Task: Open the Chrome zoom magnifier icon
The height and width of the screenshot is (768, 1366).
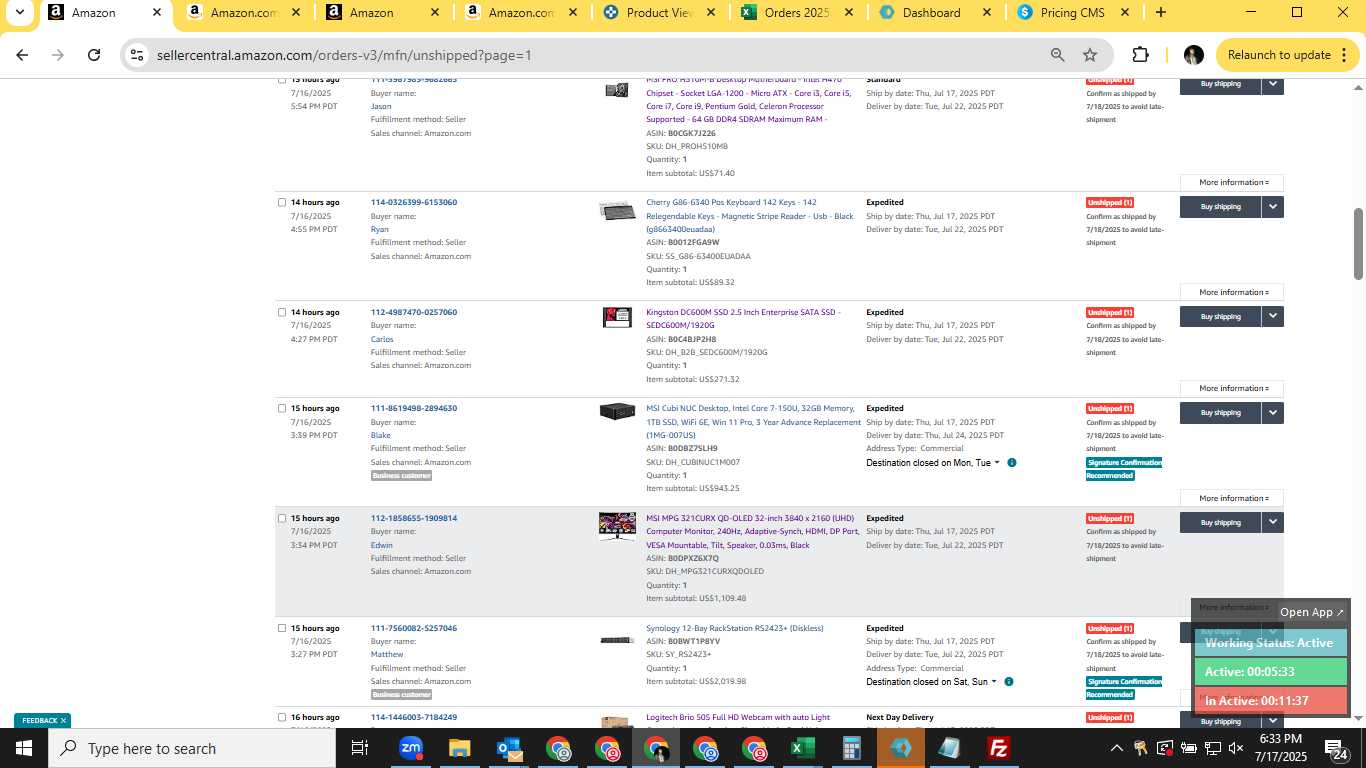Action: tap(1057, 55)
